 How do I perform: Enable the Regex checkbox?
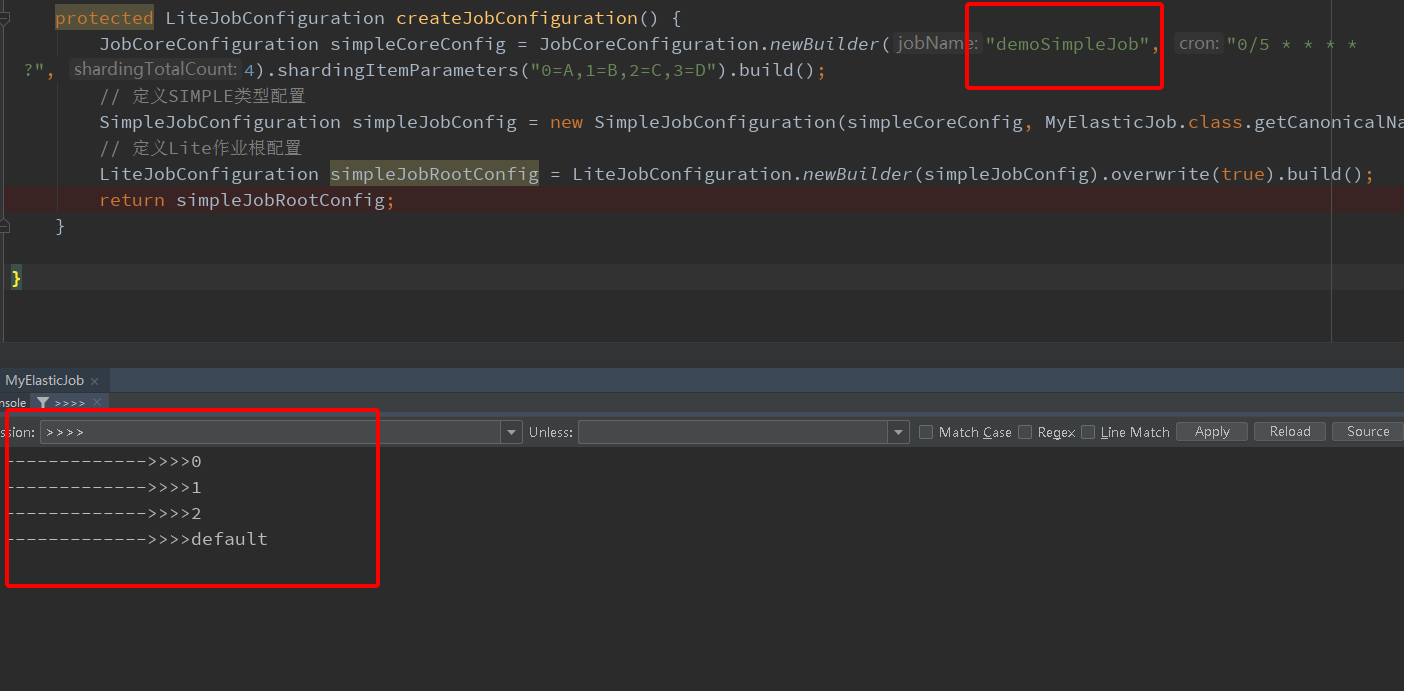click(1025, 432)
